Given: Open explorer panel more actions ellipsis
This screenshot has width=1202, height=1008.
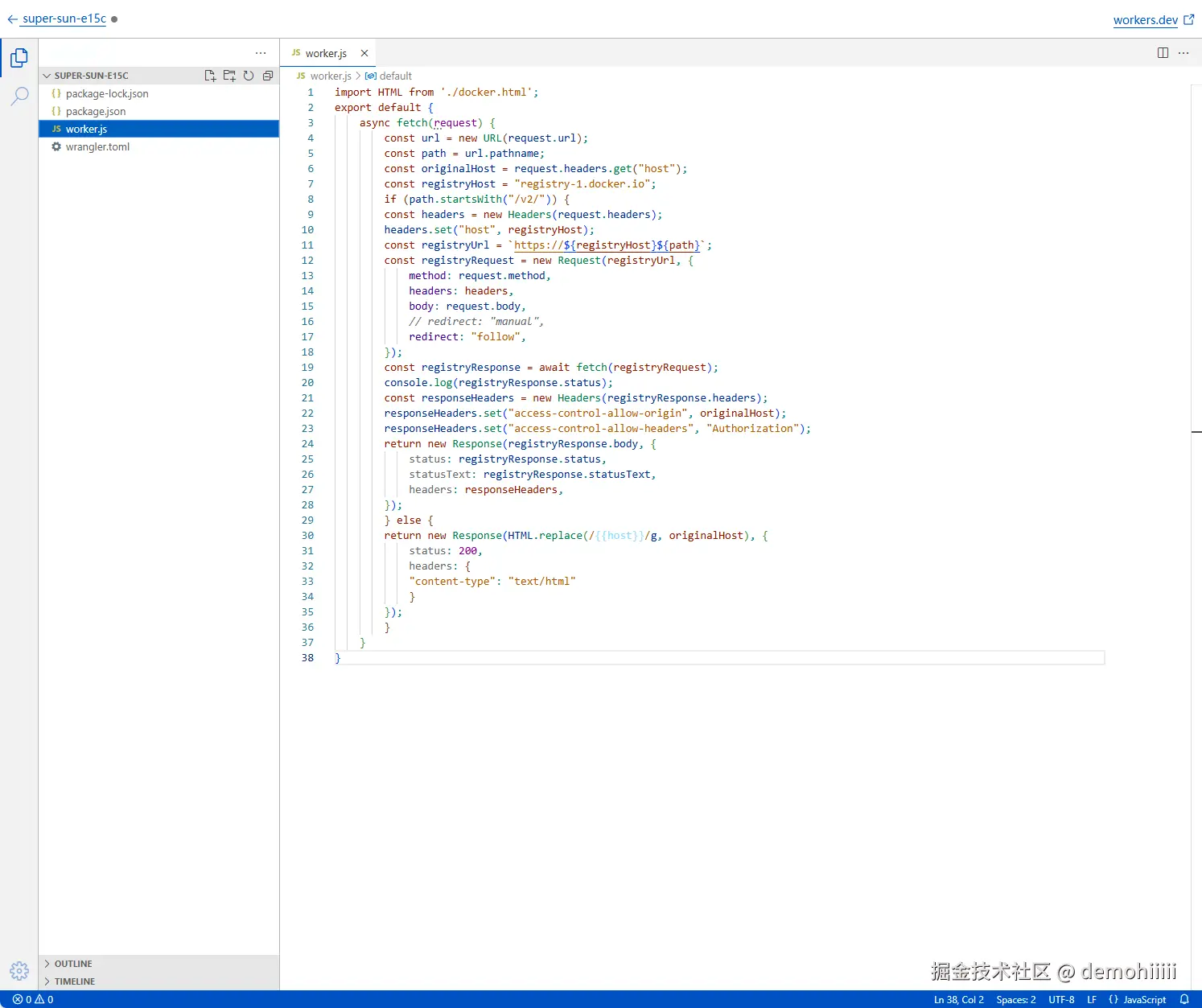Looking at the screenshot, I should tap(261, 53).
